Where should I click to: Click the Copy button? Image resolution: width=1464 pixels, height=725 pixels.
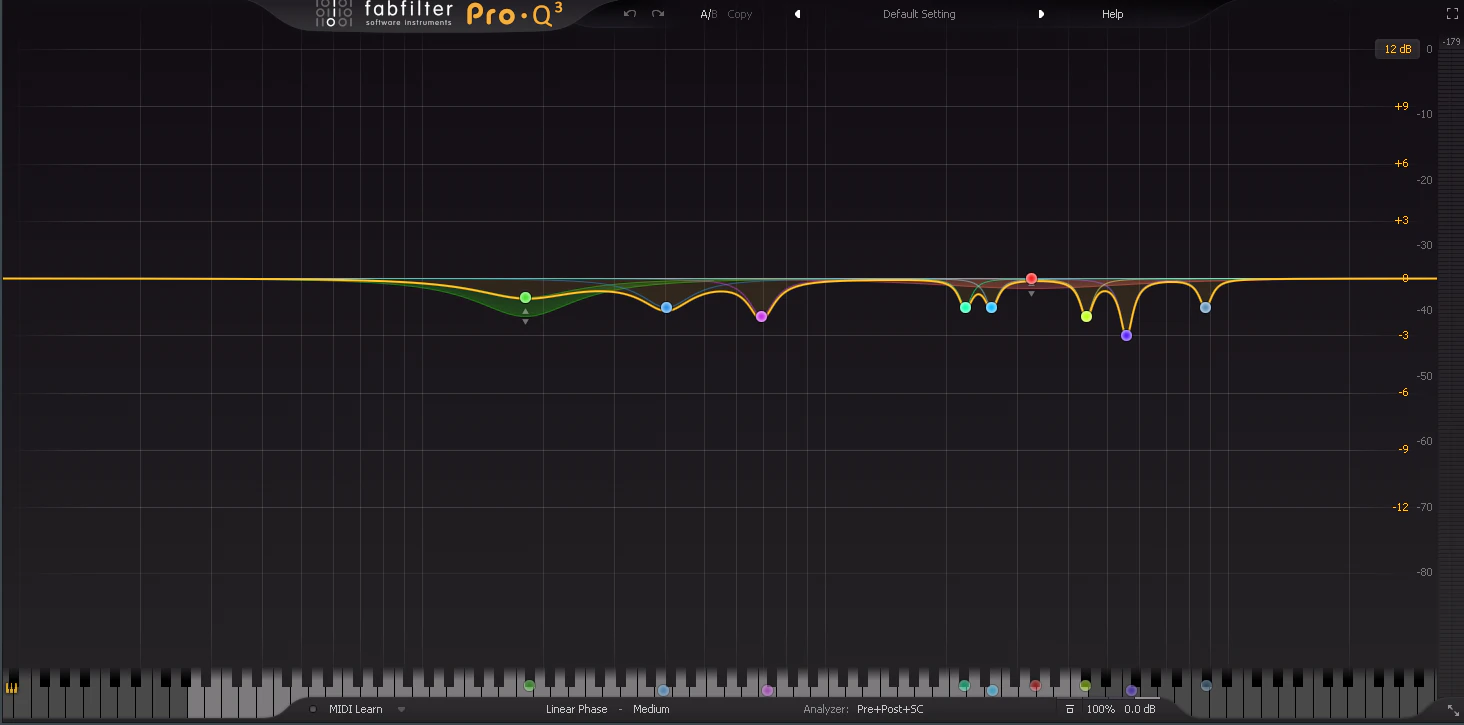[x=739, y=14]
